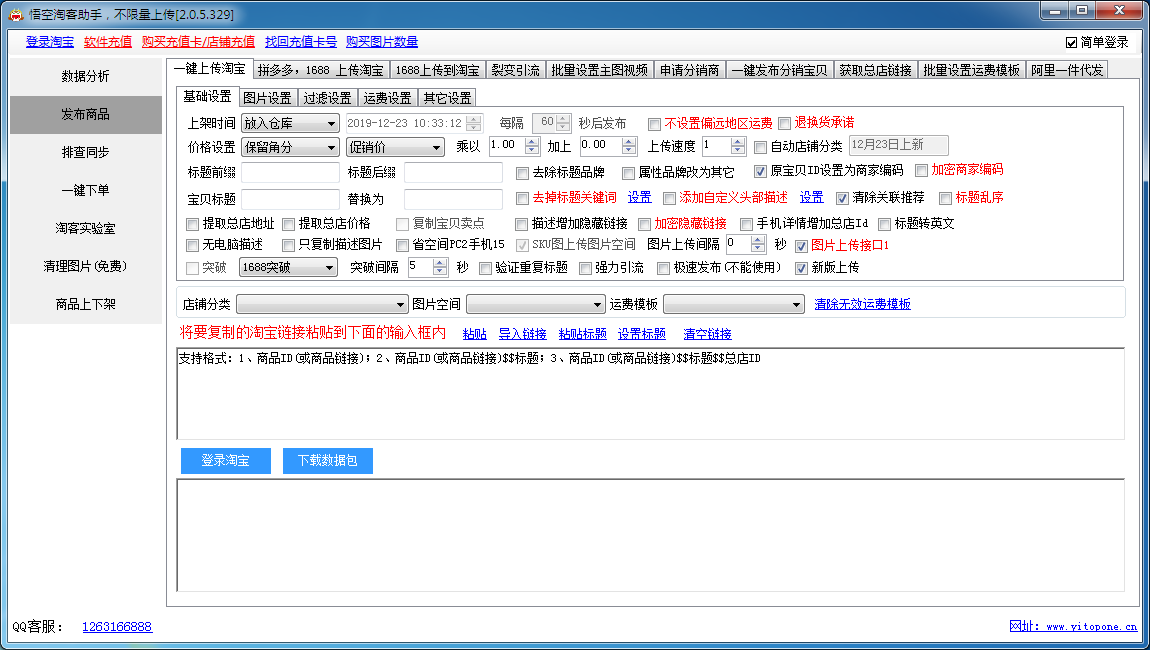Click the Taobao links text area
The image size is (1150, 650).
(651, 394)
